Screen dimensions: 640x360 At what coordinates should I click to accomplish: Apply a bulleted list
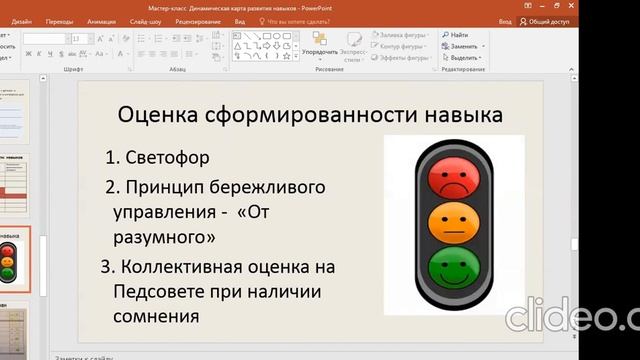pos(143,39)
